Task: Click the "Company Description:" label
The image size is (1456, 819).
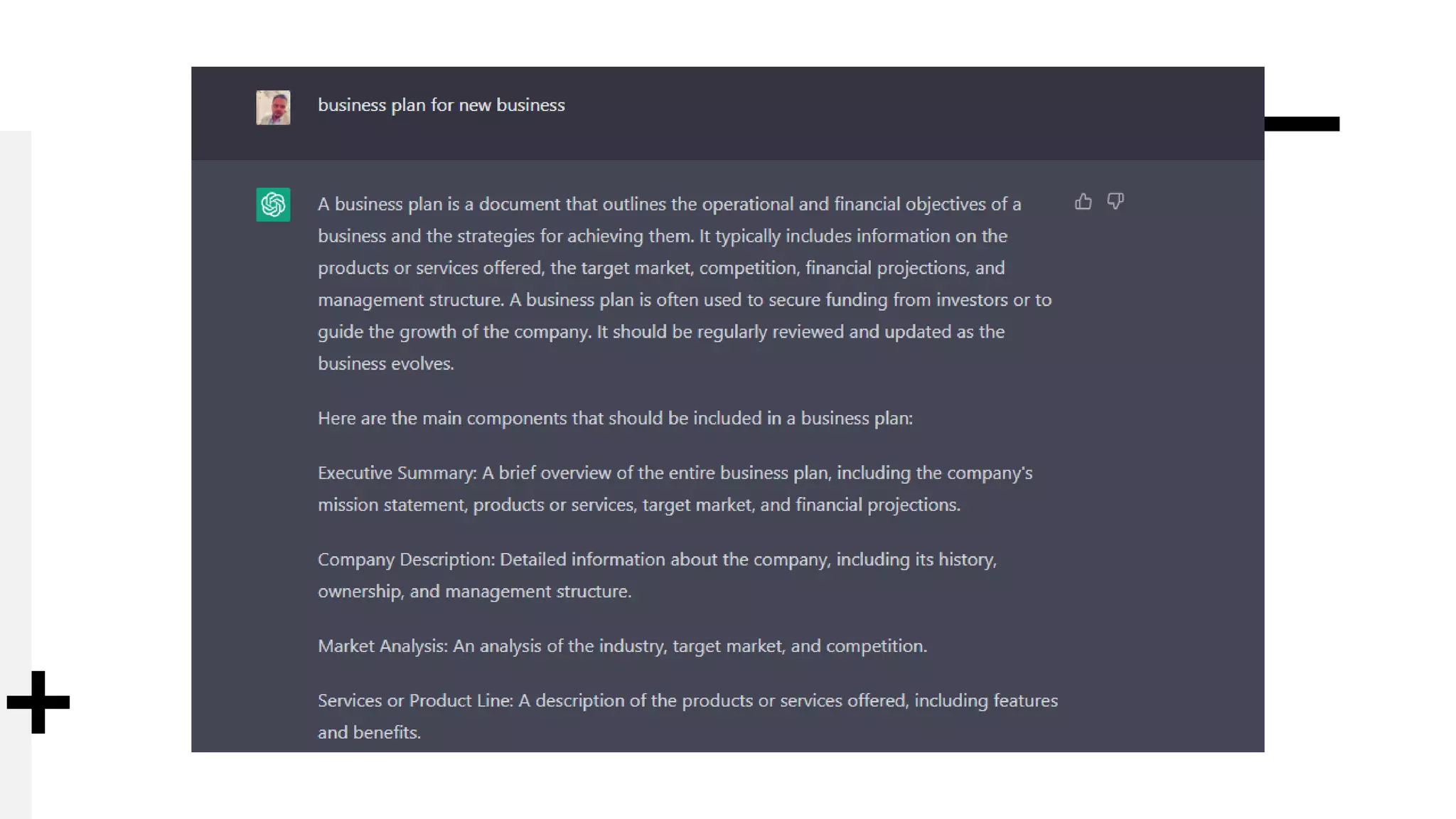Action: [x=406, y=560]
